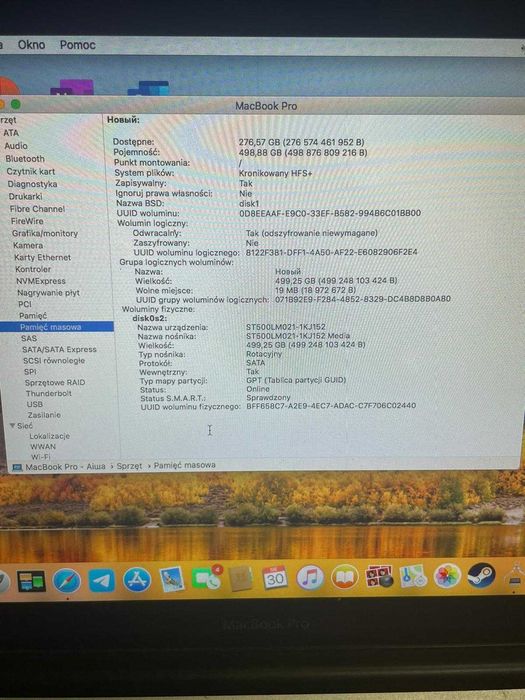Click the Новый volume heading

point(123,120)
